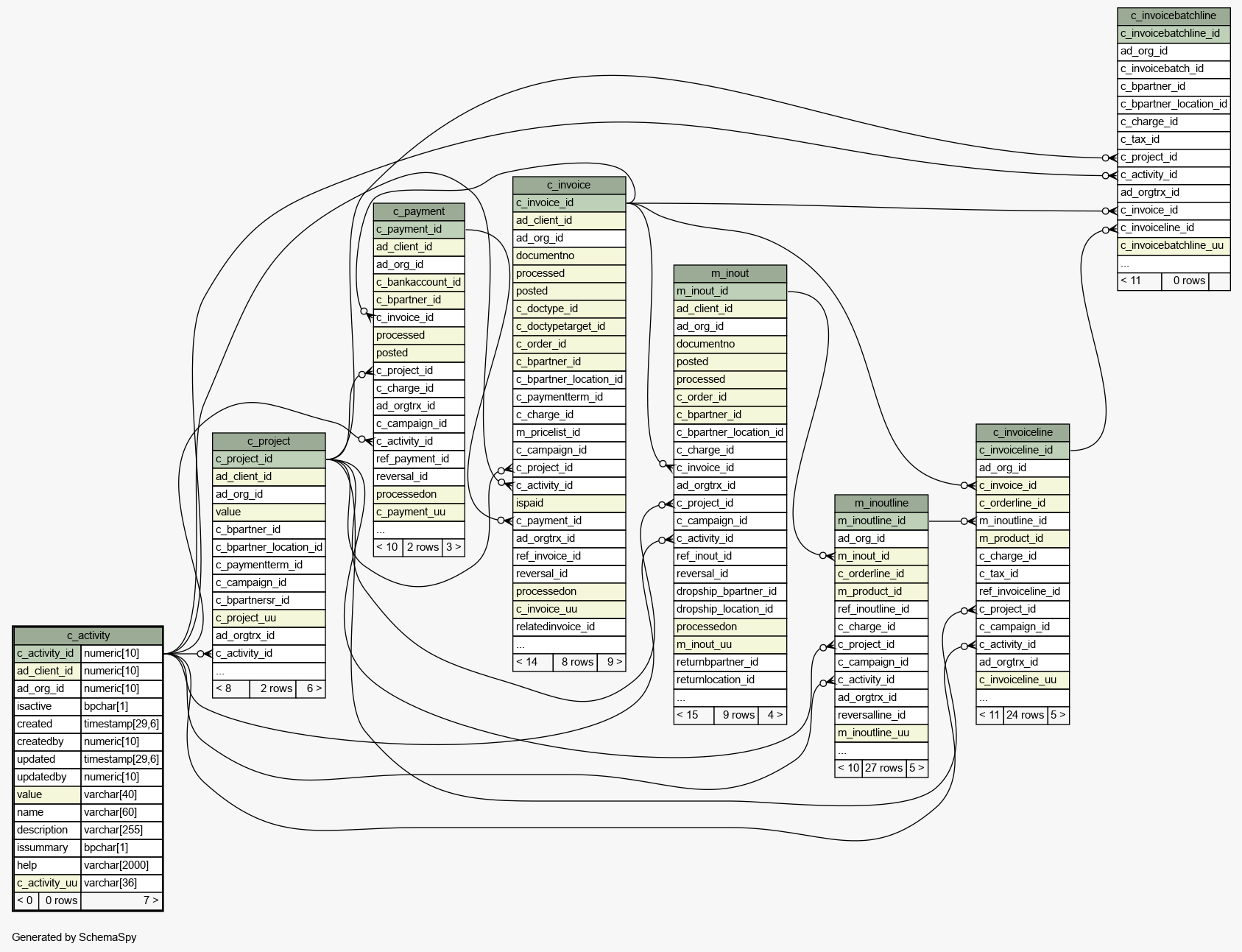Click the 'Generated by SchemaSpy' footer text

click(x=74, y=937)
